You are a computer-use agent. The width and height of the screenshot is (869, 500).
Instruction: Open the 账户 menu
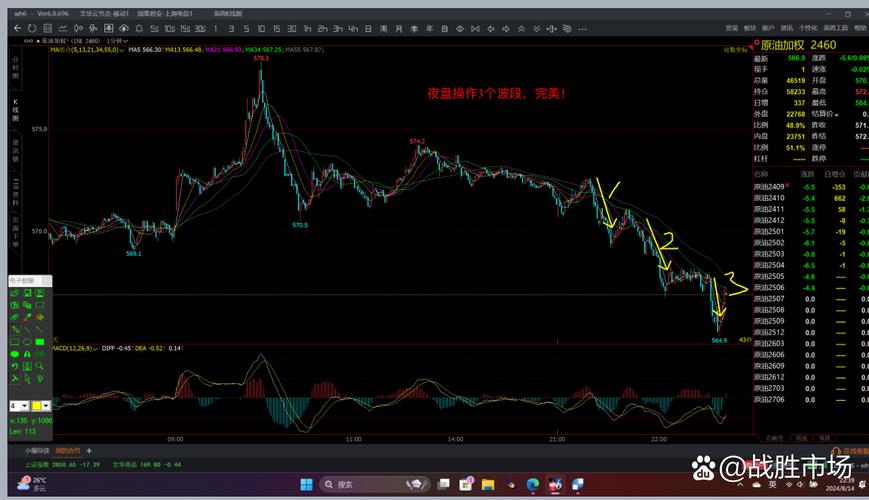click(x=768, y=28)
